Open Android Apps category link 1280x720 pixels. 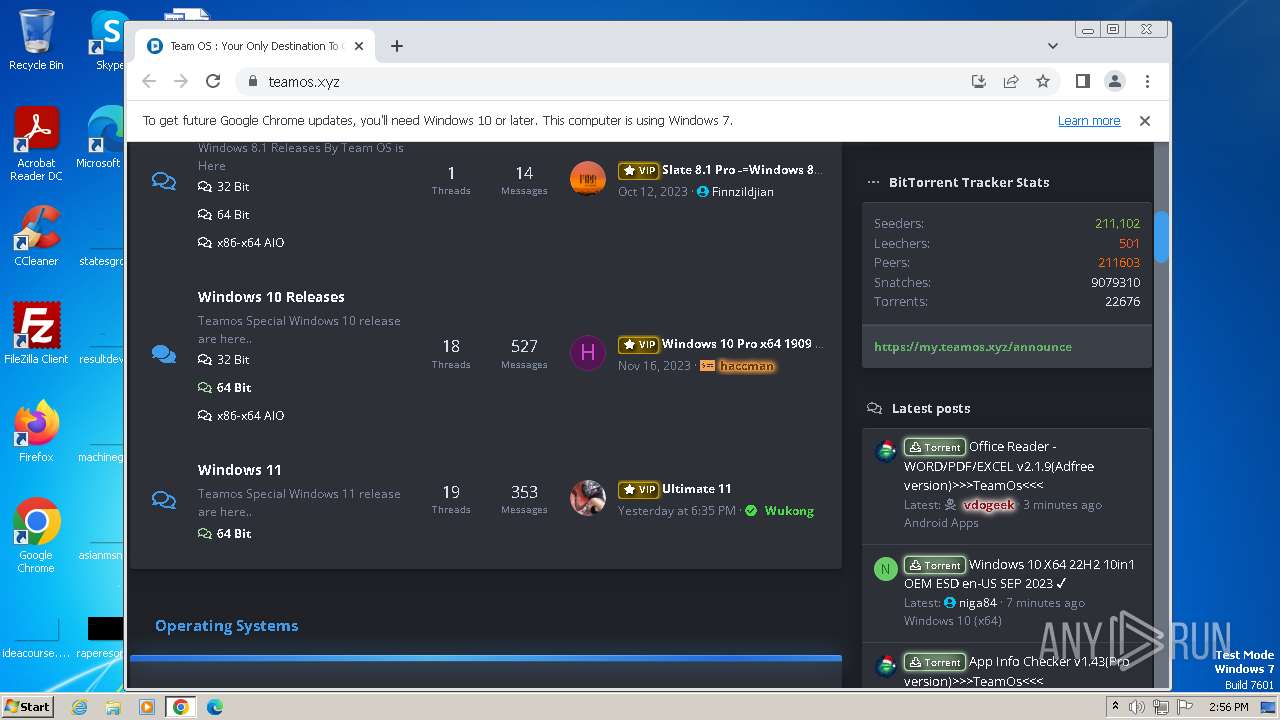click(x=941, y=523)
